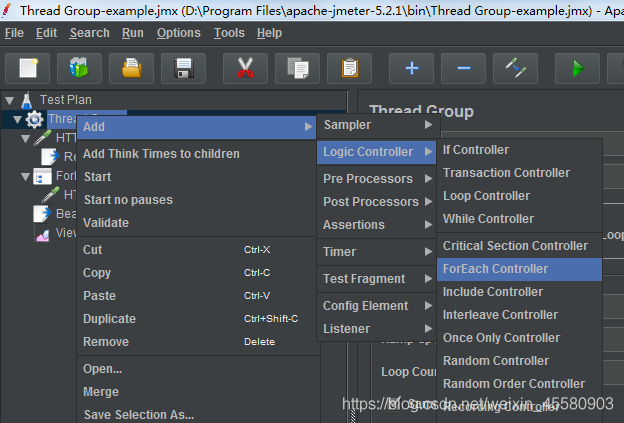Collapse the ForEach controller tree node

click(x=25, y=177)
